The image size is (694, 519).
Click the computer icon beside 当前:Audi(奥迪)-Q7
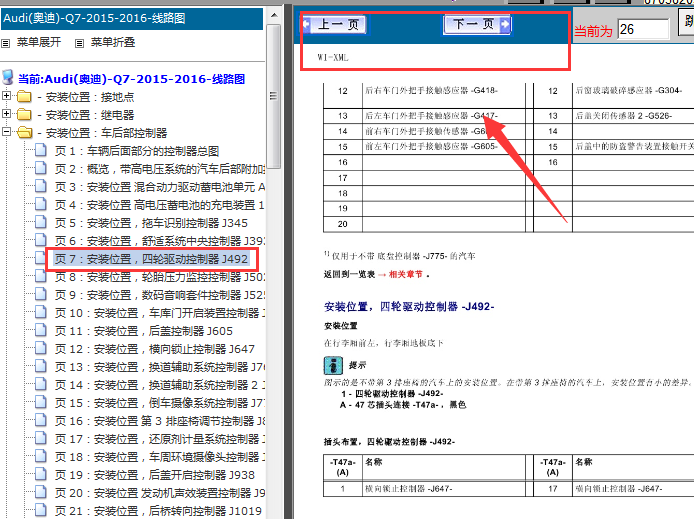[8, 77]
